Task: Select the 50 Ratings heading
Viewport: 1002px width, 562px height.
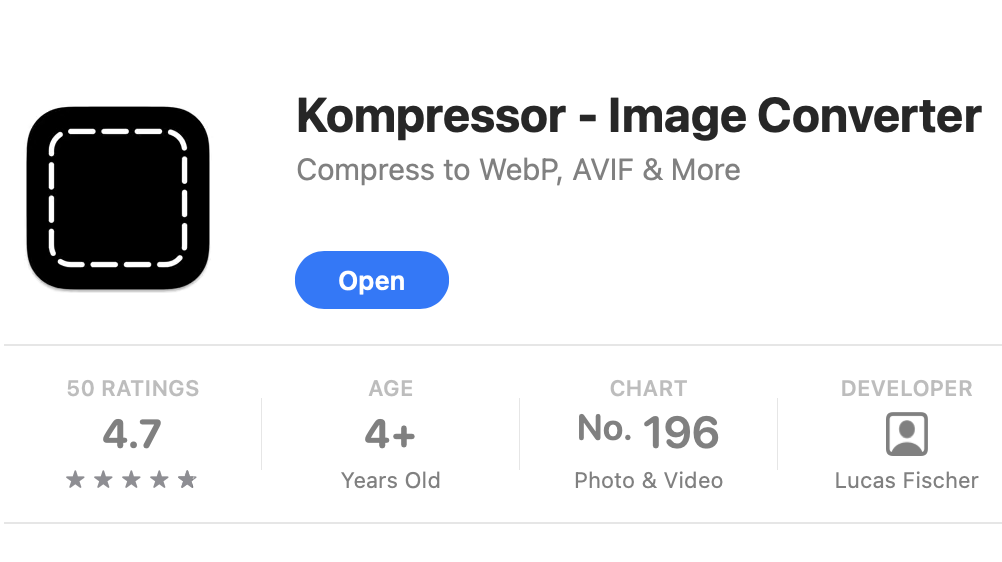Action: tap(132, 389)
